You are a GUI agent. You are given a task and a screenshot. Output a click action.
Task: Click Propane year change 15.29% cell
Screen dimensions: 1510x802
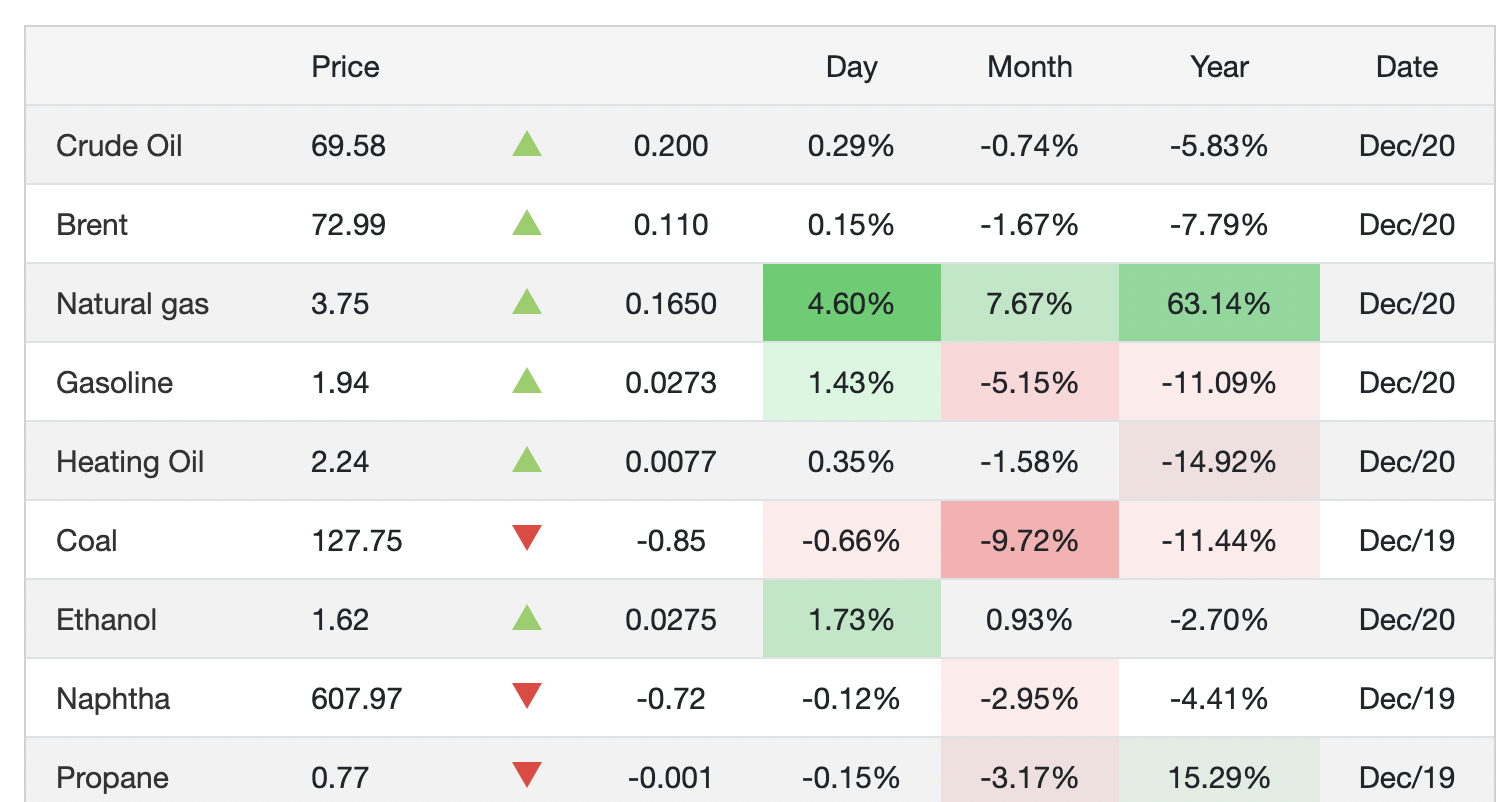pos(1220,771)
